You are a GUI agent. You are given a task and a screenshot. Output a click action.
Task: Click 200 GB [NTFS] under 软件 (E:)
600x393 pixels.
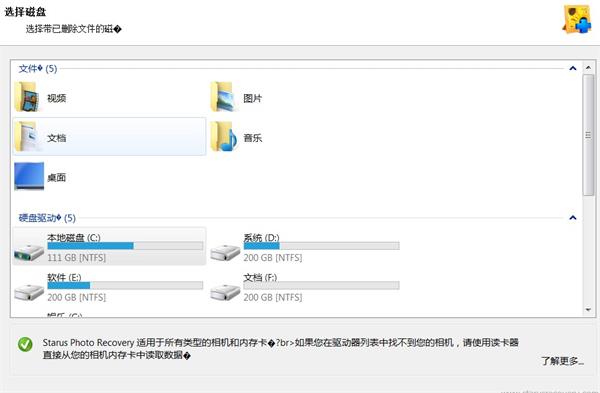77,297
